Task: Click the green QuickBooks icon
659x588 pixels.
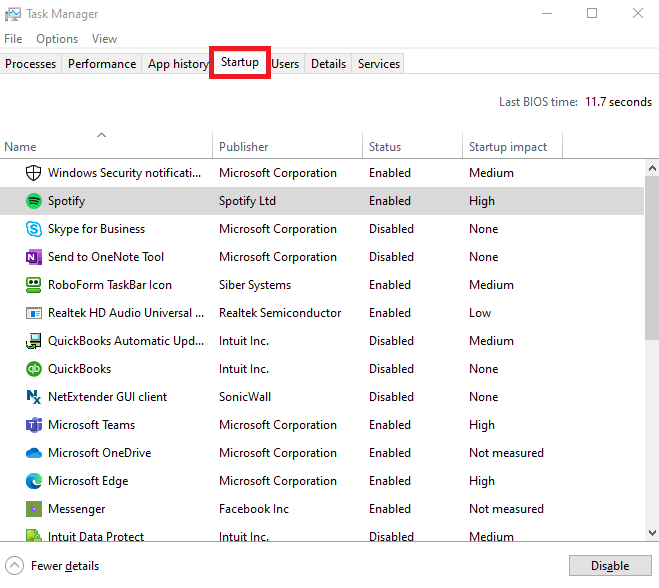Action: [x=34, y=369]
